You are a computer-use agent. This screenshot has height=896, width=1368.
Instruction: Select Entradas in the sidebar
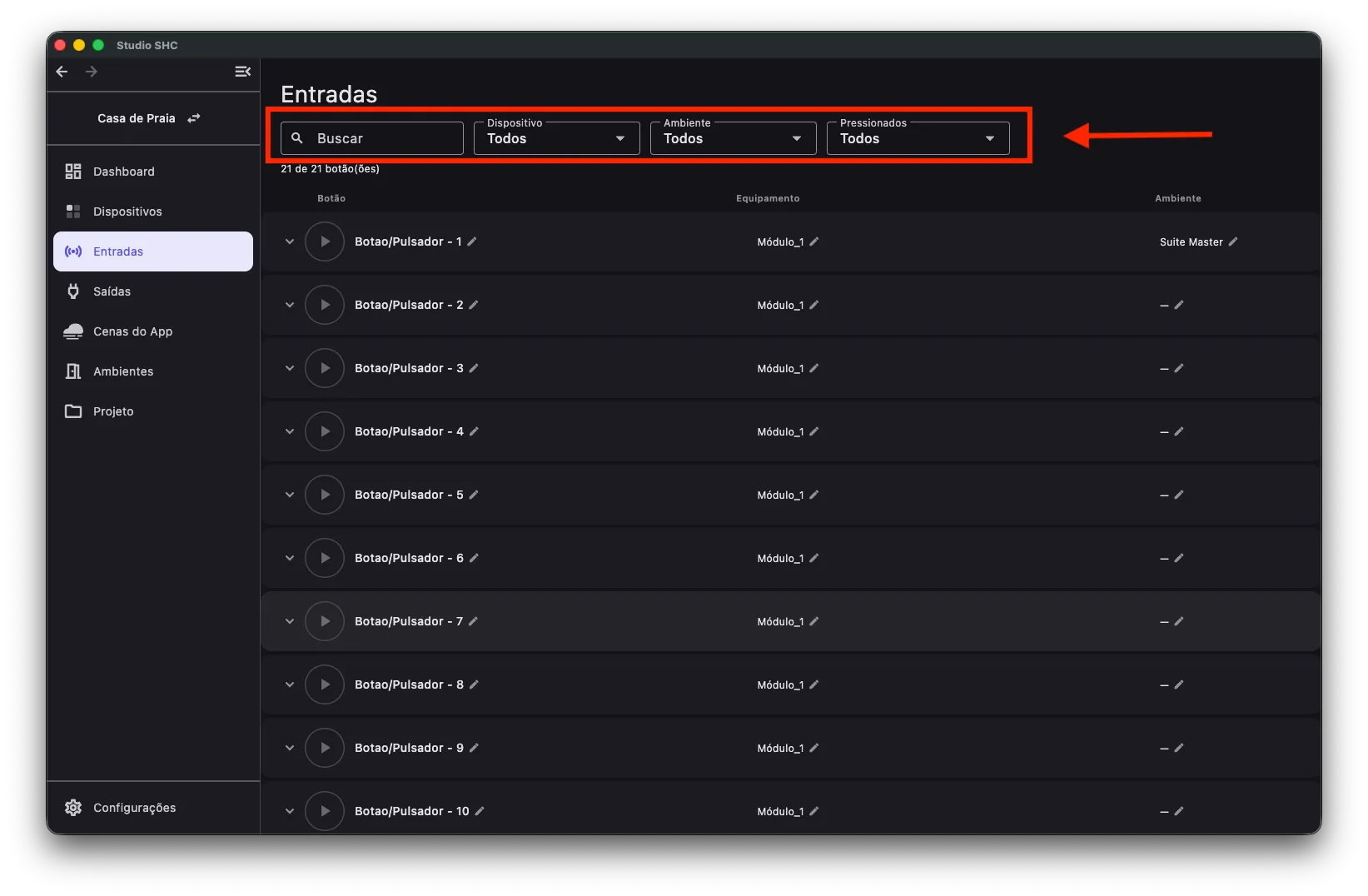(x=153, y=251)
